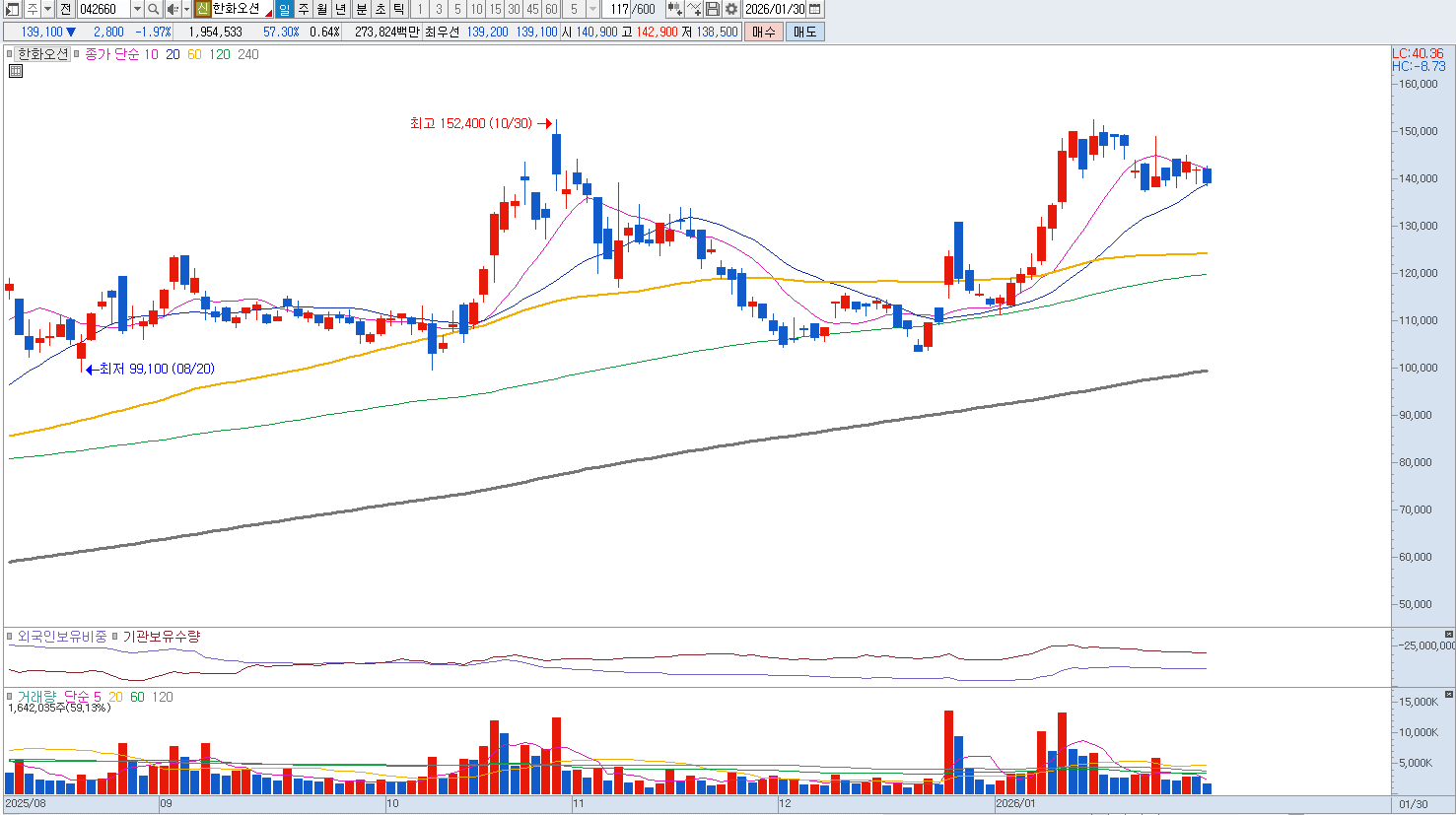Click the speaker sound icon
The width and height of the screenshot is (1456, 815).
(173, 9)
